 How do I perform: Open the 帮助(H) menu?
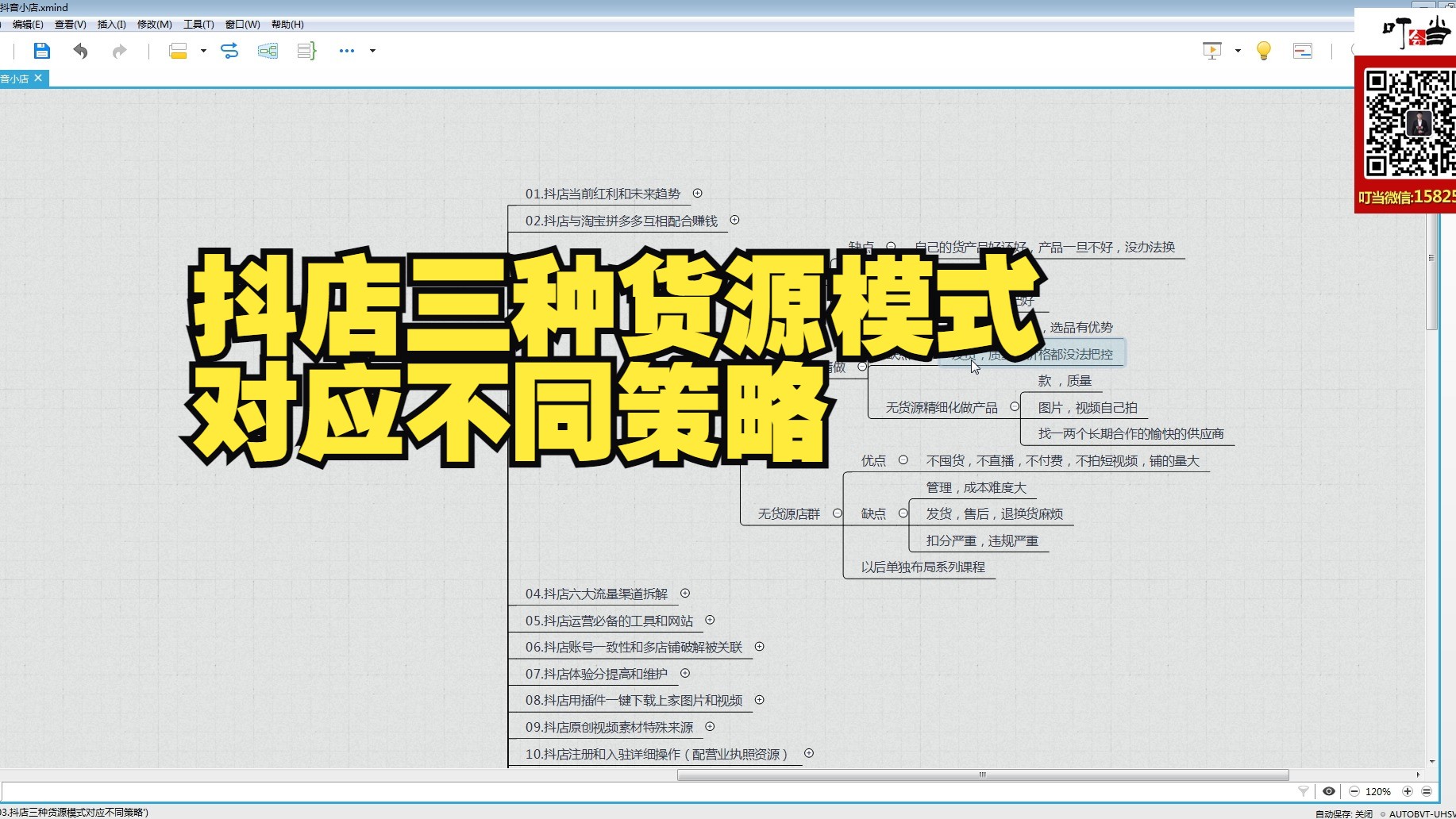click(287, 25)
